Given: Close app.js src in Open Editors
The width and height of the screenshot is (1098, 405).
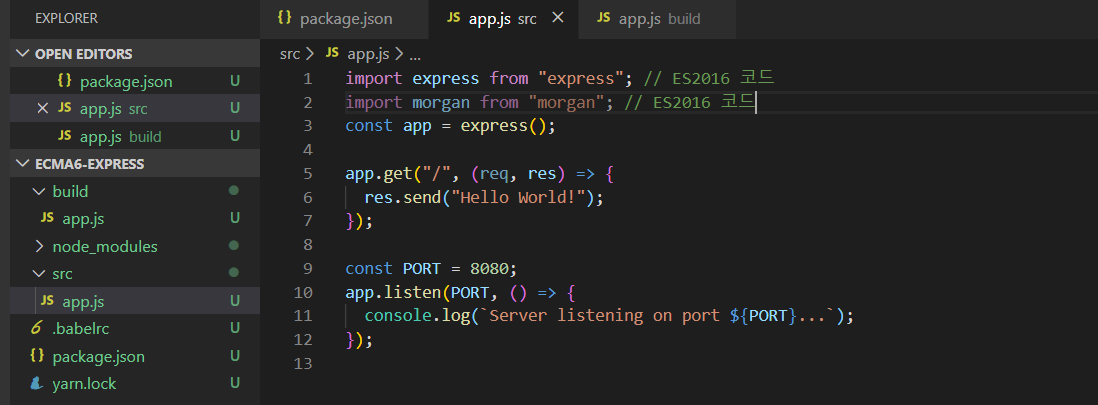Looking at the screenshot, I should [x=43, y=108].
